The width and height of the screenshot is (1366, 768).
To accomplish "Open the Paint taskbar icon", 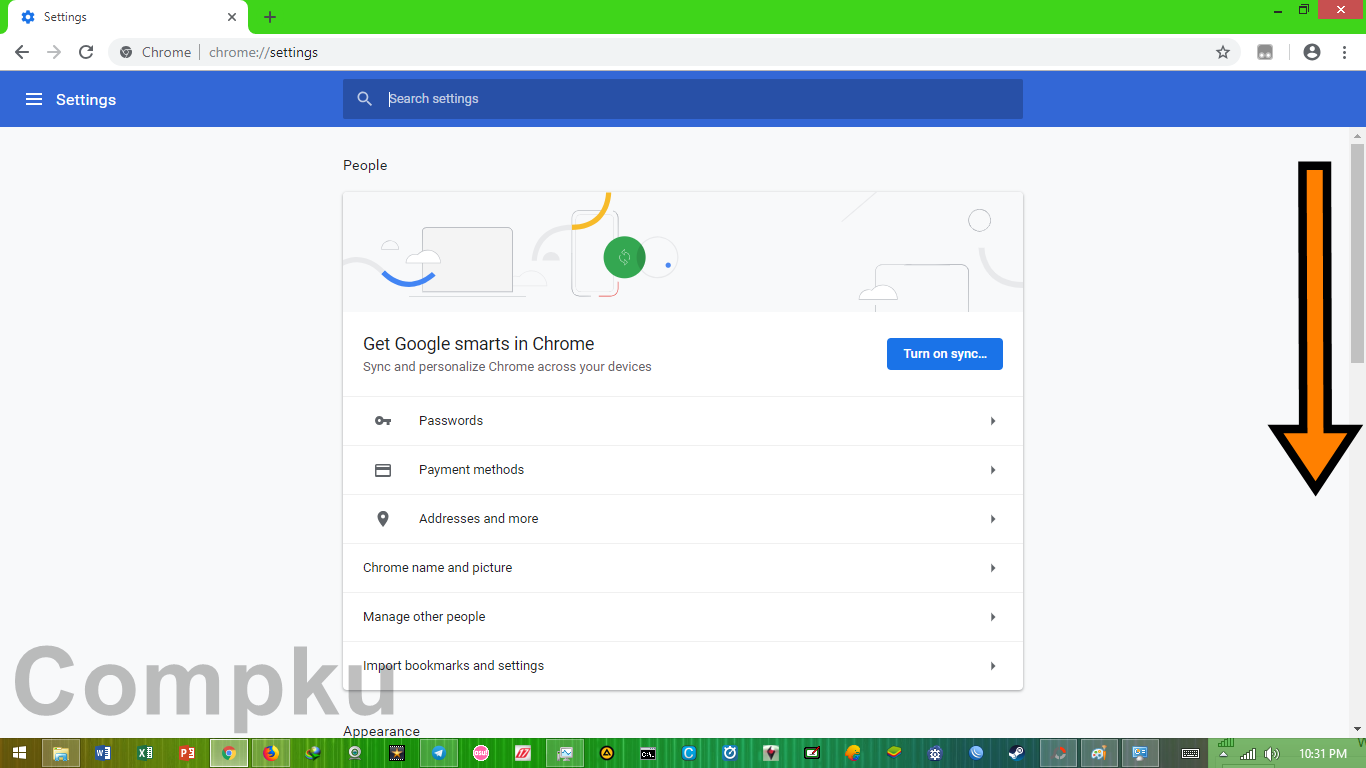I will click(1100, 753).
